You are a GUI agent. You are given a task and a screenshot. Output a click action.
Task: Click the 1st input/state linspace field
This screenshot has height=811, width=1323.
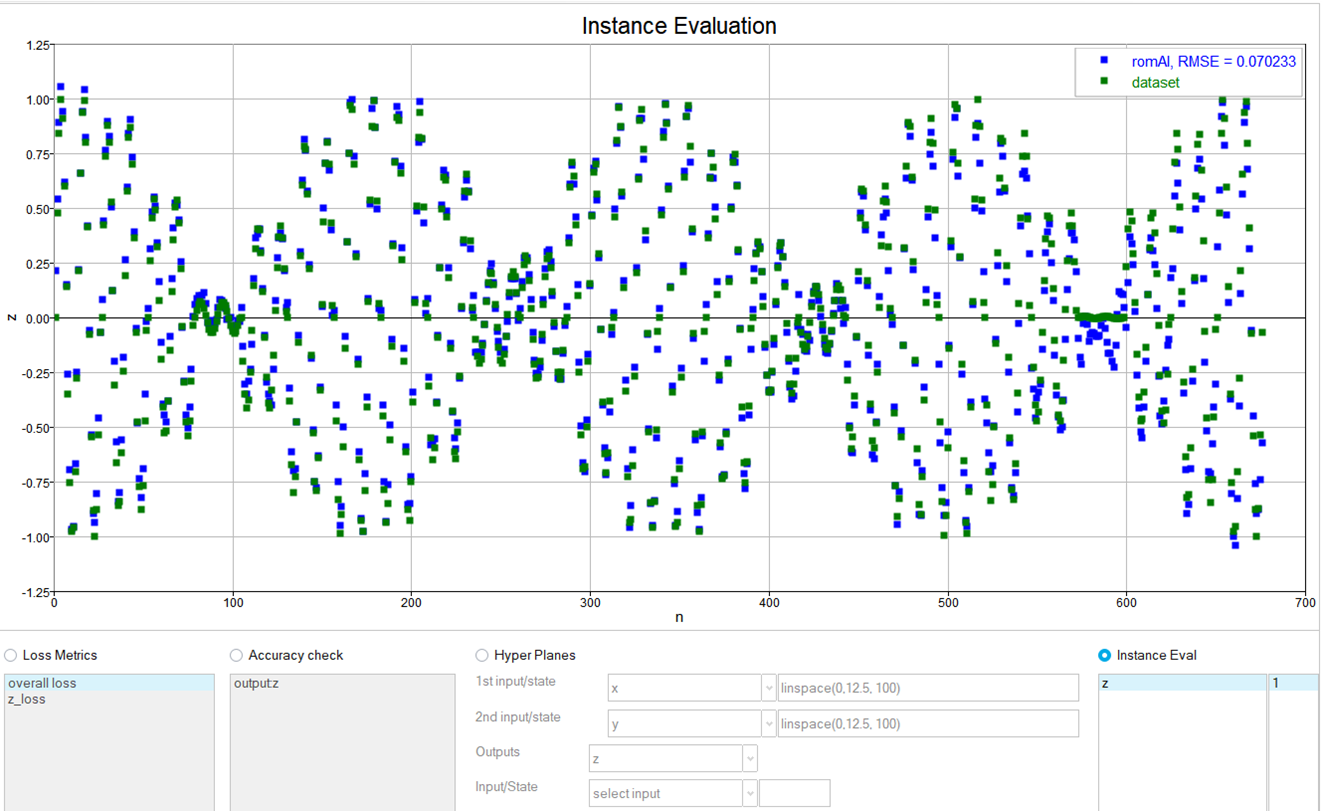[927, 688]
